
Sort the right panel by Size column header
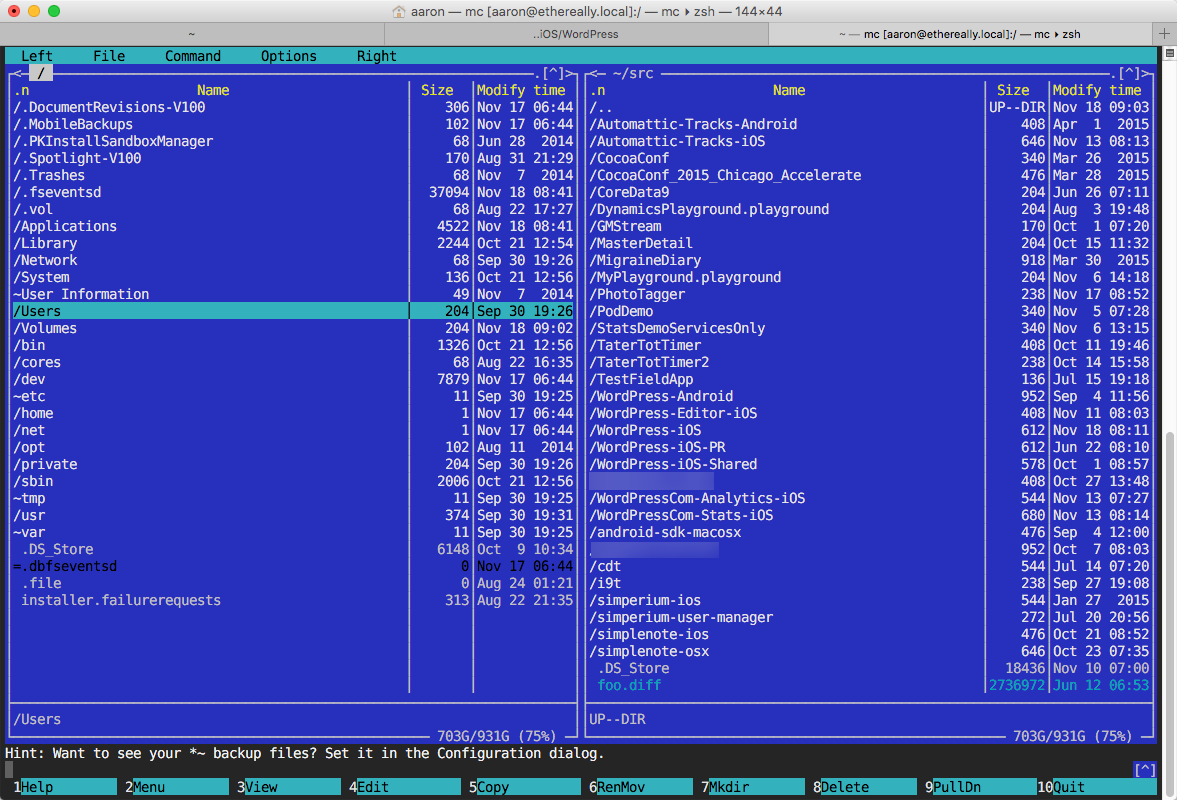coord(1012,90)
